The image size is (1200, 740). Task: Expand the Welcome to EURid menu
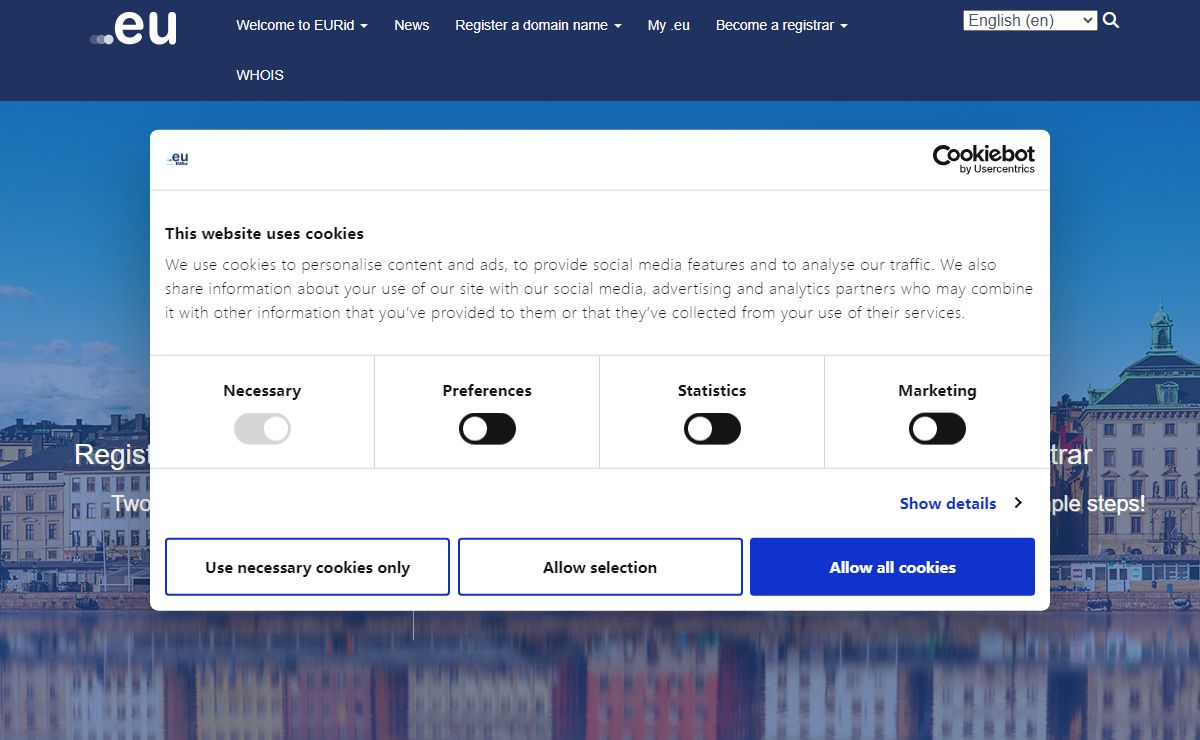click(x=302, y=25)
